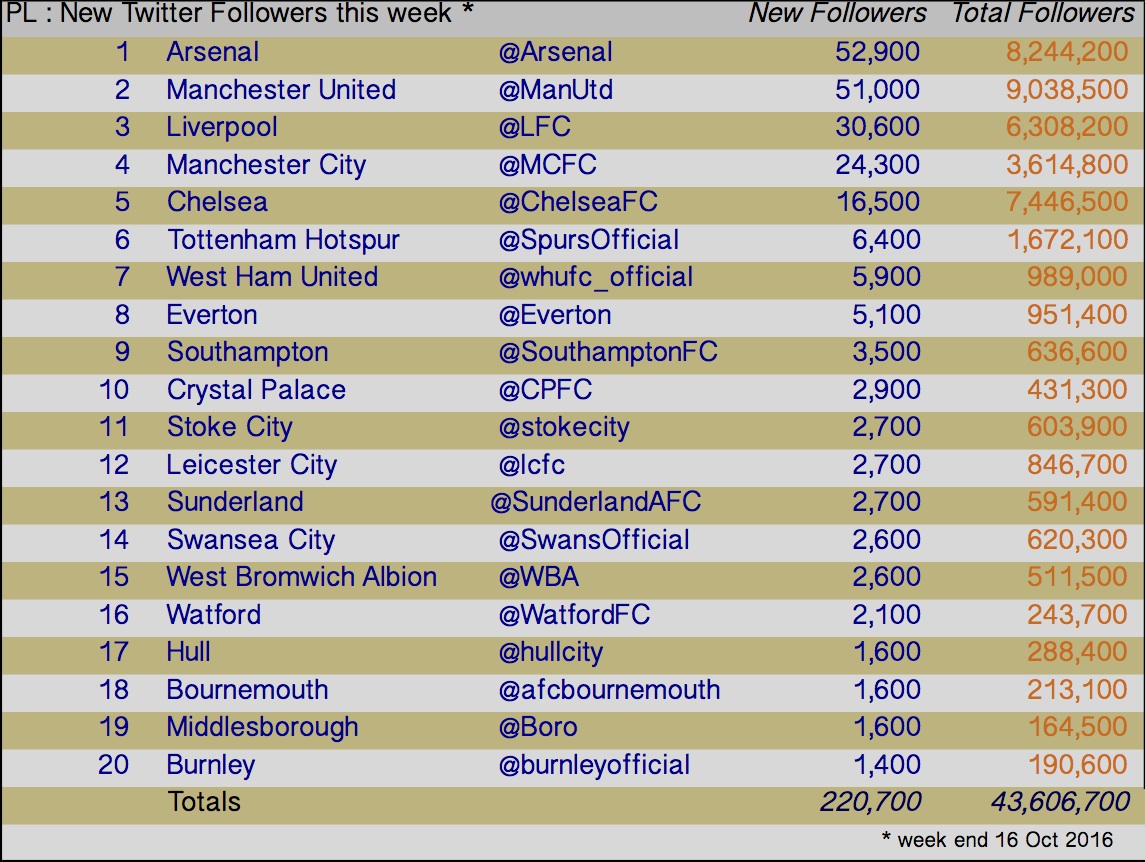
Task: Select the week end 16 Oct 2016 footnote
Action: pyautogui.click(x=997, y=839)
